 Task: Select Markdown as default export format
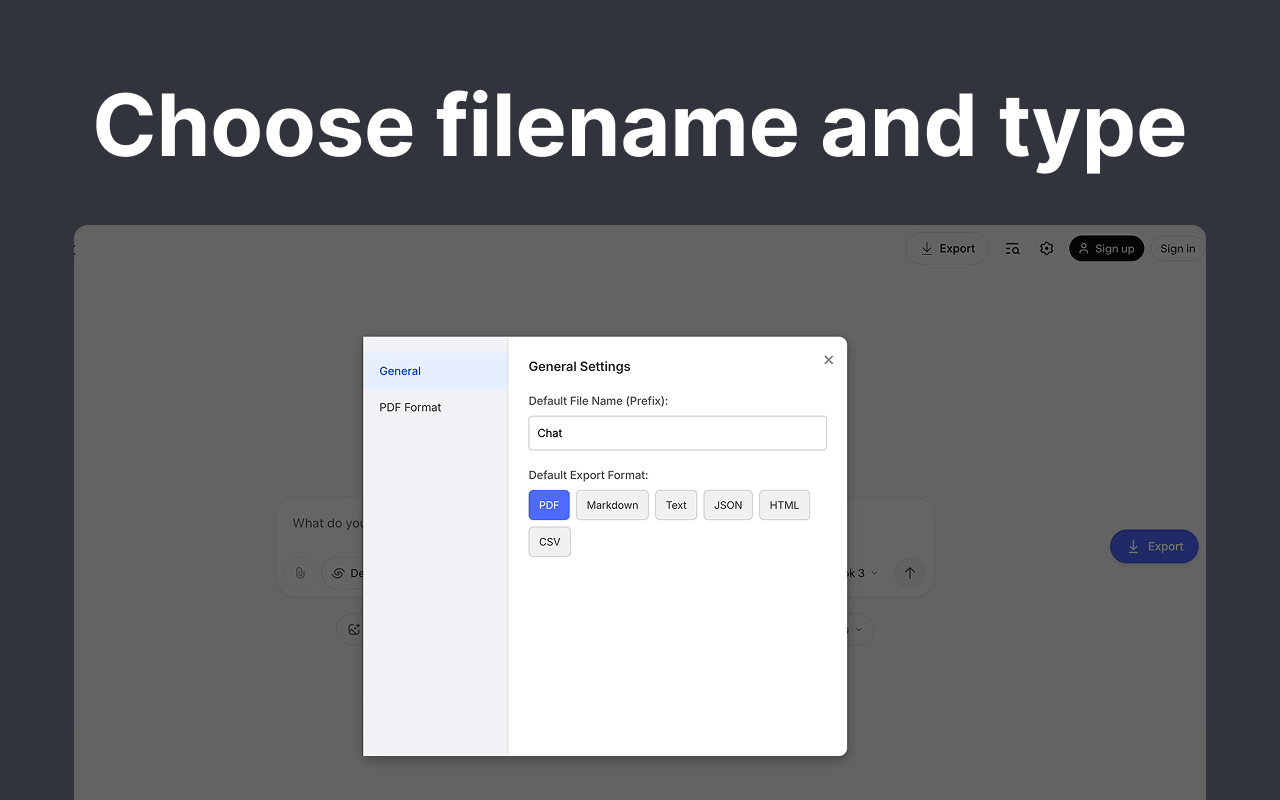[x=612, y=505]
